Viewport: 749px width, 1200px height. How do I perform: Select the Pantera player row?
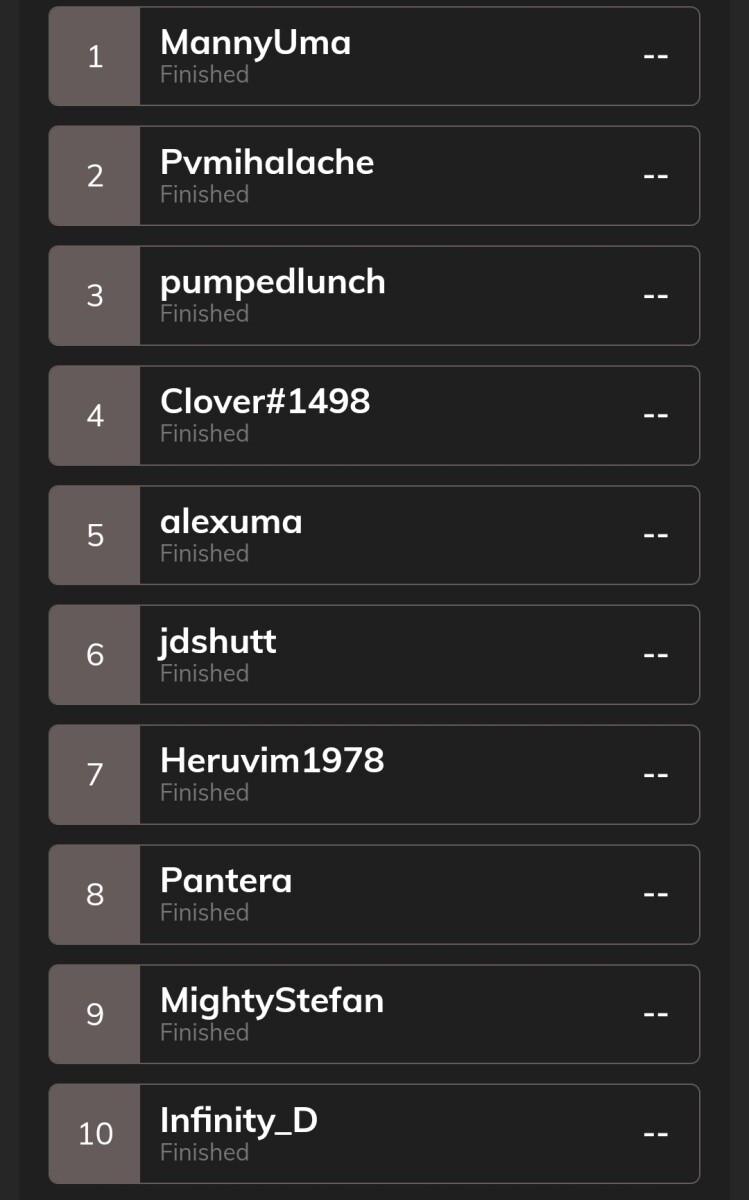(x=374, y=895)
